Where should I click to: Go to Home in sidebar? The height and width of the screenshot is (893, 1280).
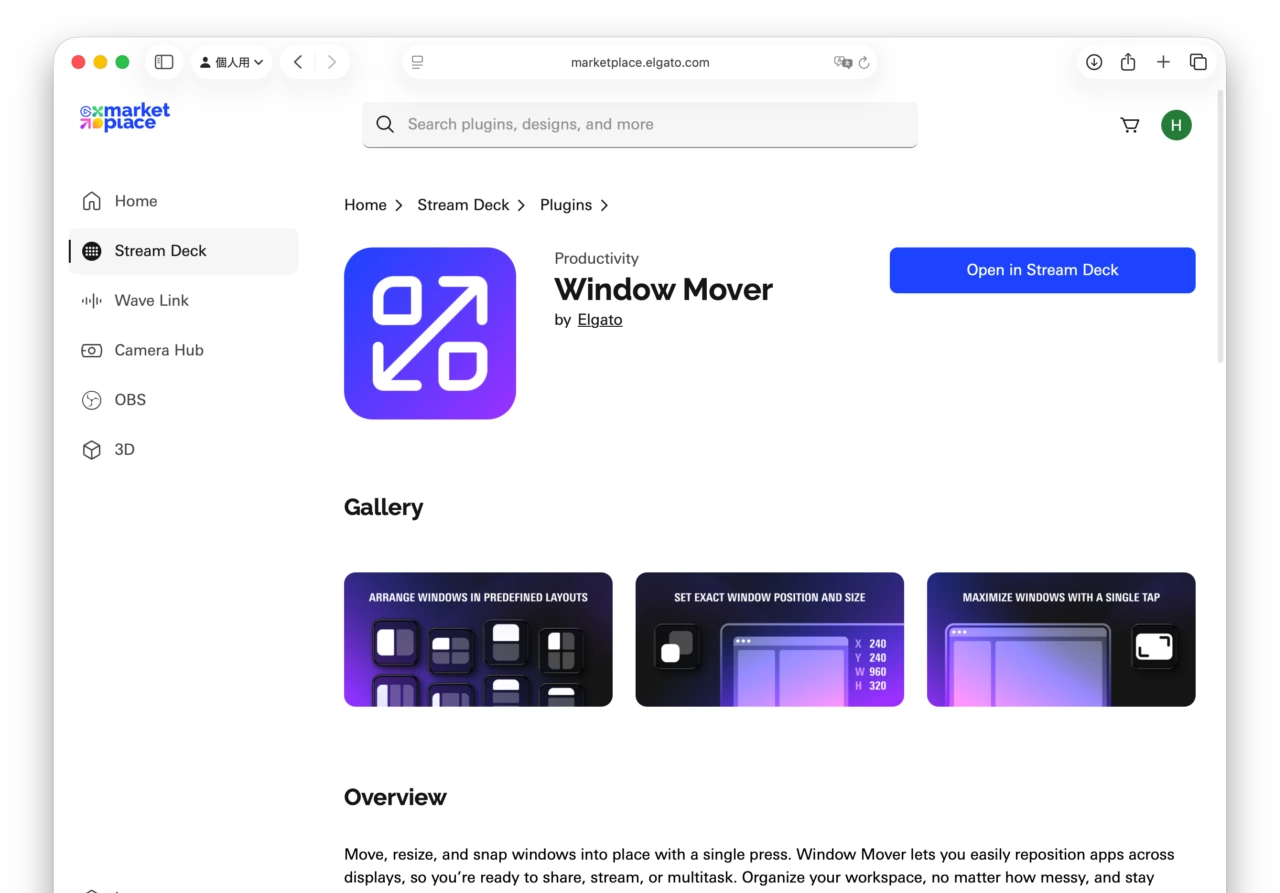[135, 201]
